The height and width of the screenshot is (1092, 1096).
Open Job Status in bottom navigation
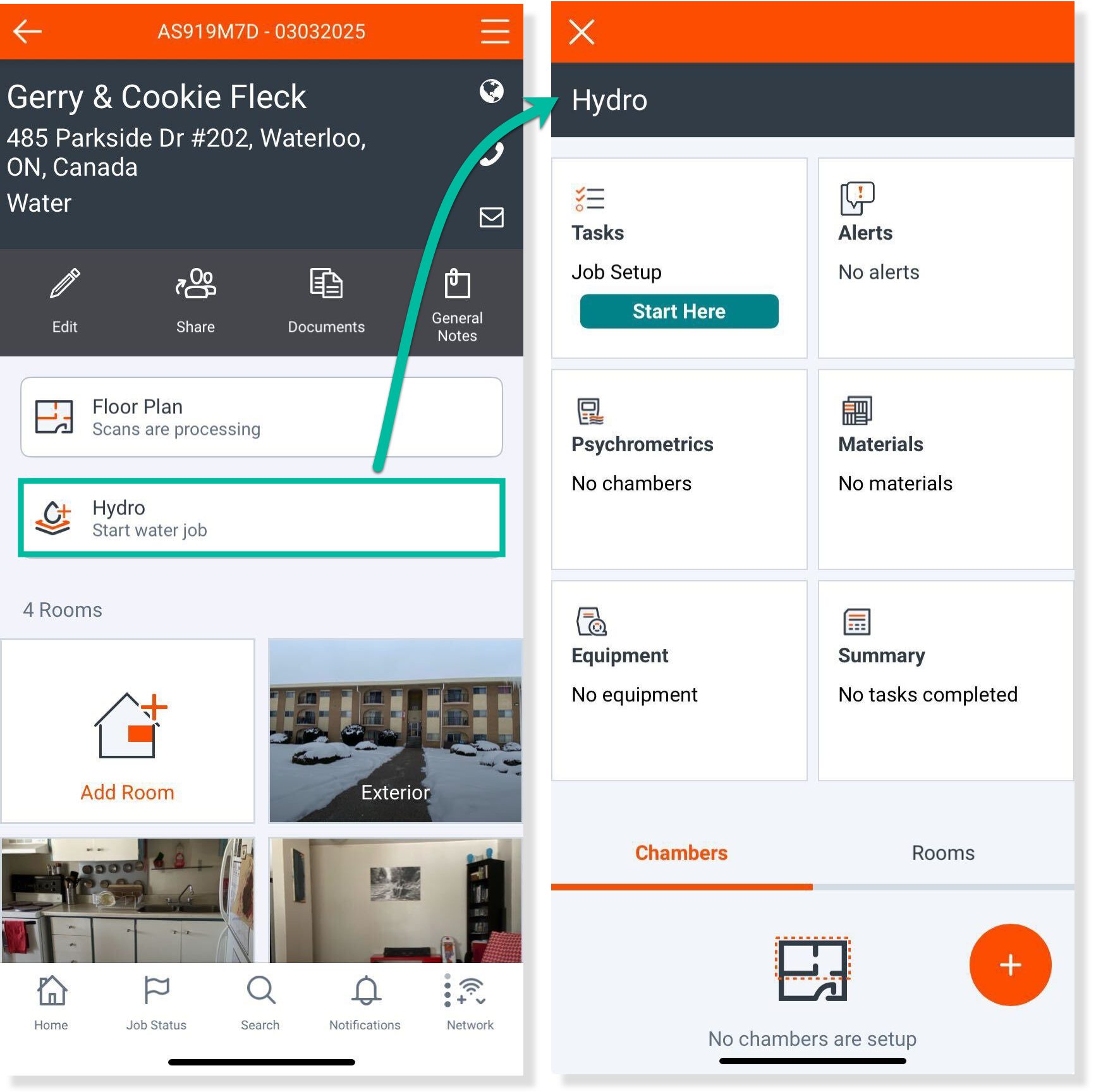156,1003
